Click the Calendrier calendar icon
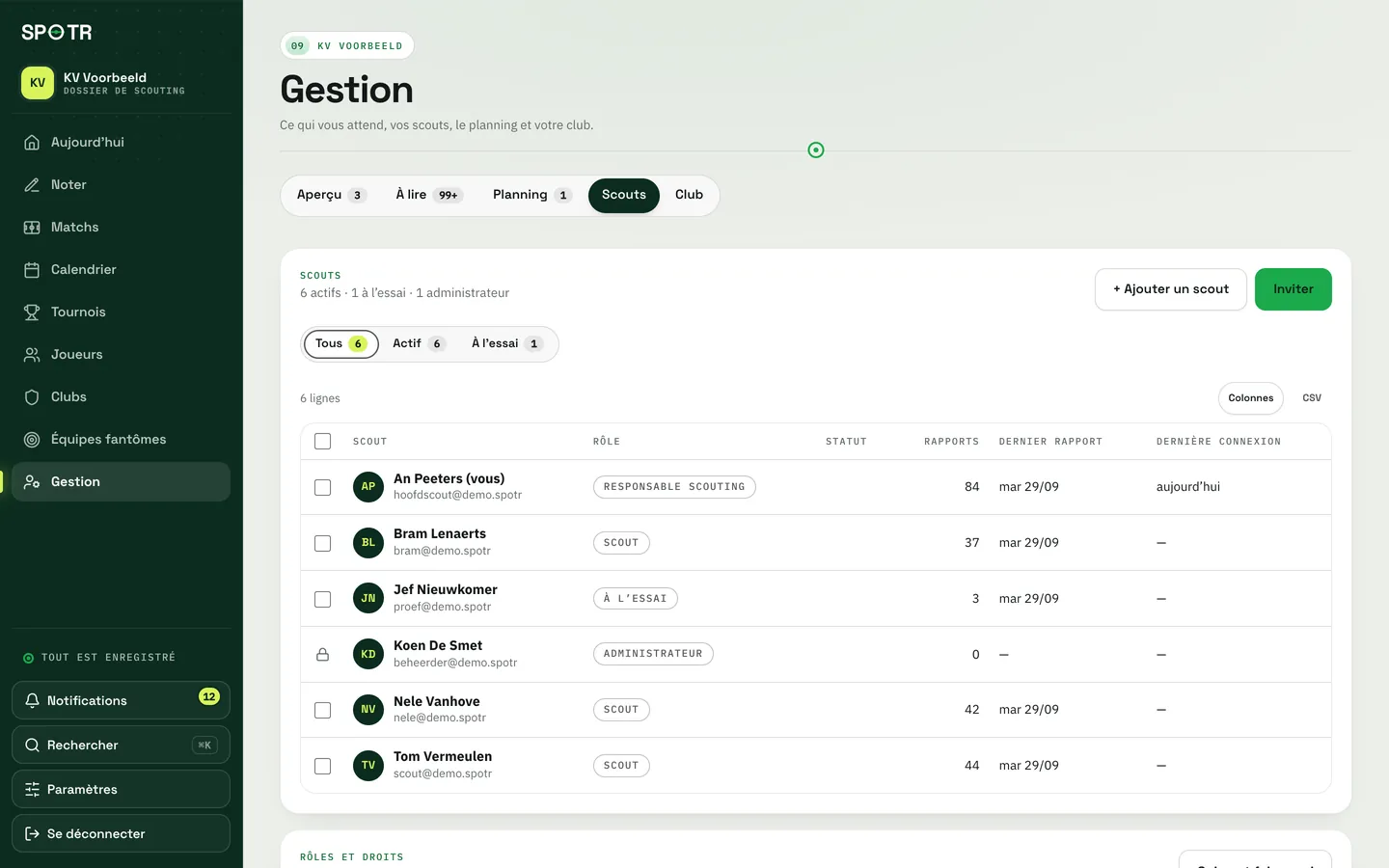Viewport: 1389px width, 868px height. [x=32, y=269]
